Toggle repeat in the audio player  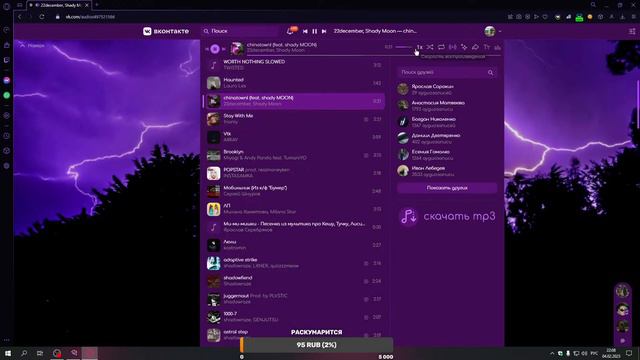click(441, 47)
